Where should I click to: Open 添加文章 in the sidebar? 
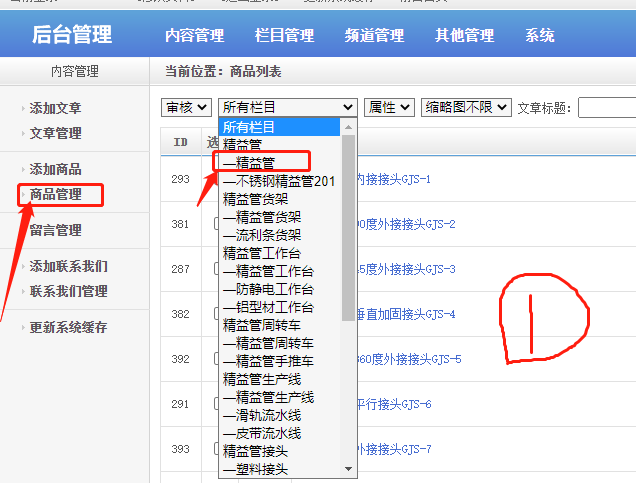pos(55,108)
